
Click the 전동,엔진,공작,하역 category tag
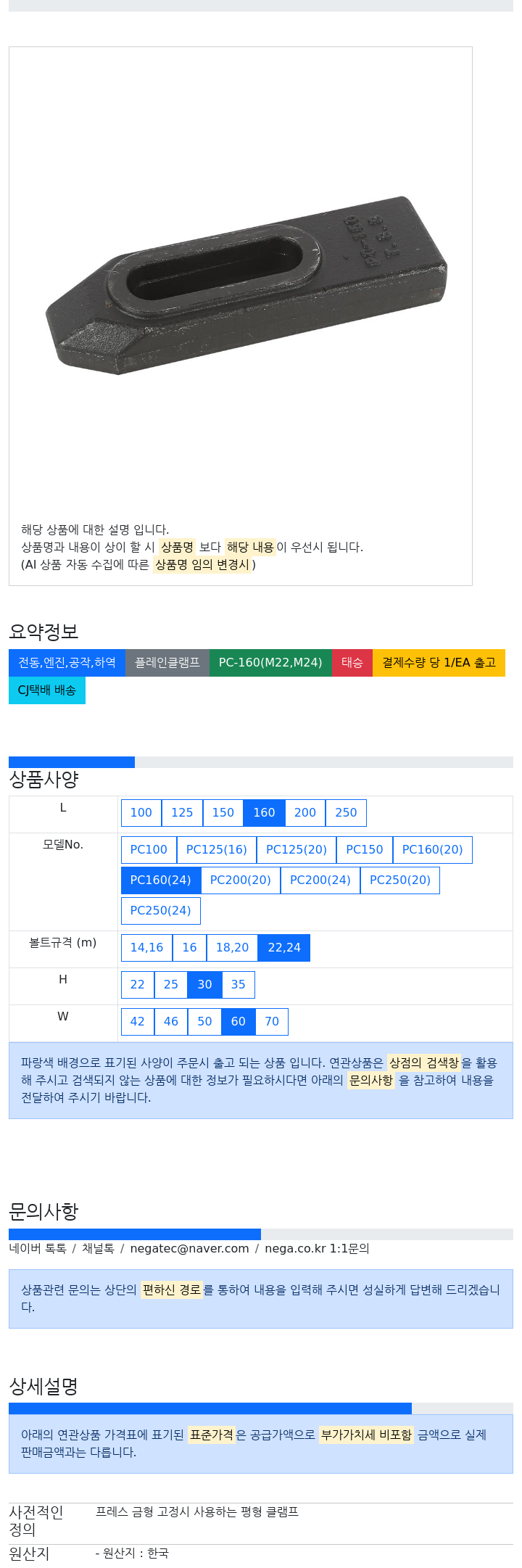pos(67,663)
